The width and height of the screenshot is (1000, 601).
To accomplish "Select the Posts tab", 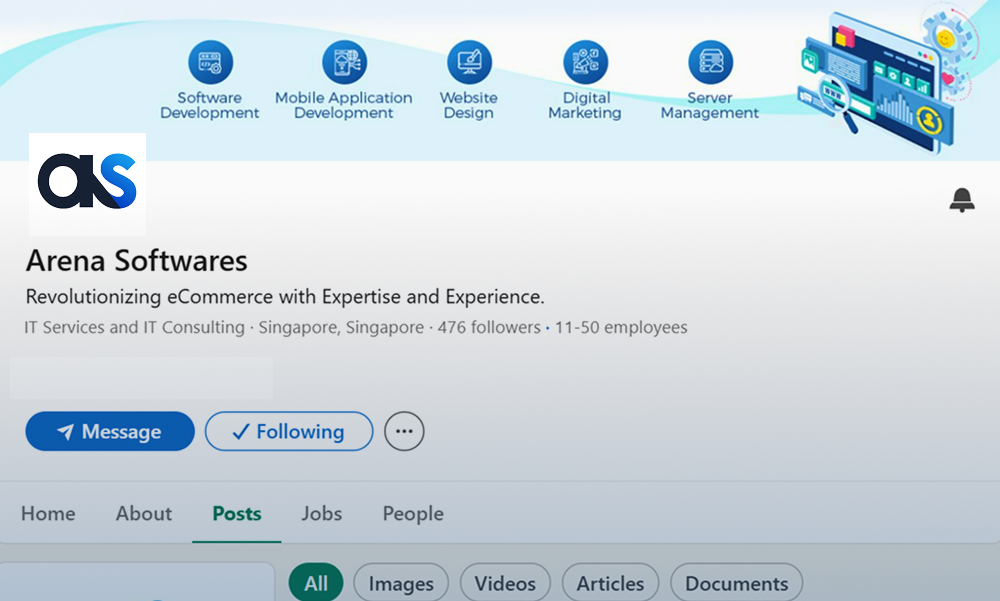I will (x=237, y=514).
